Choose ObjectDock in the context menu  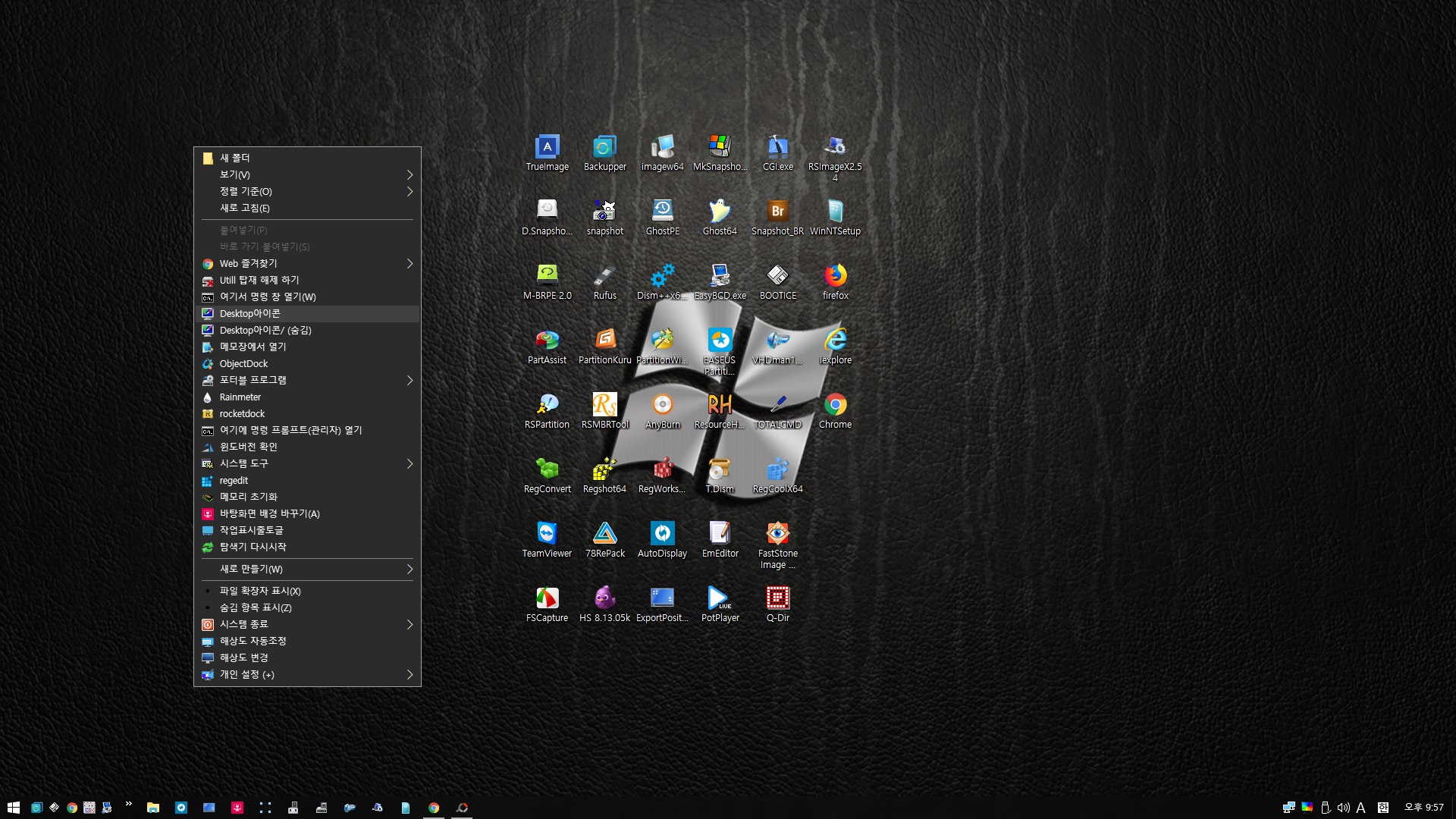click(307, 363)
